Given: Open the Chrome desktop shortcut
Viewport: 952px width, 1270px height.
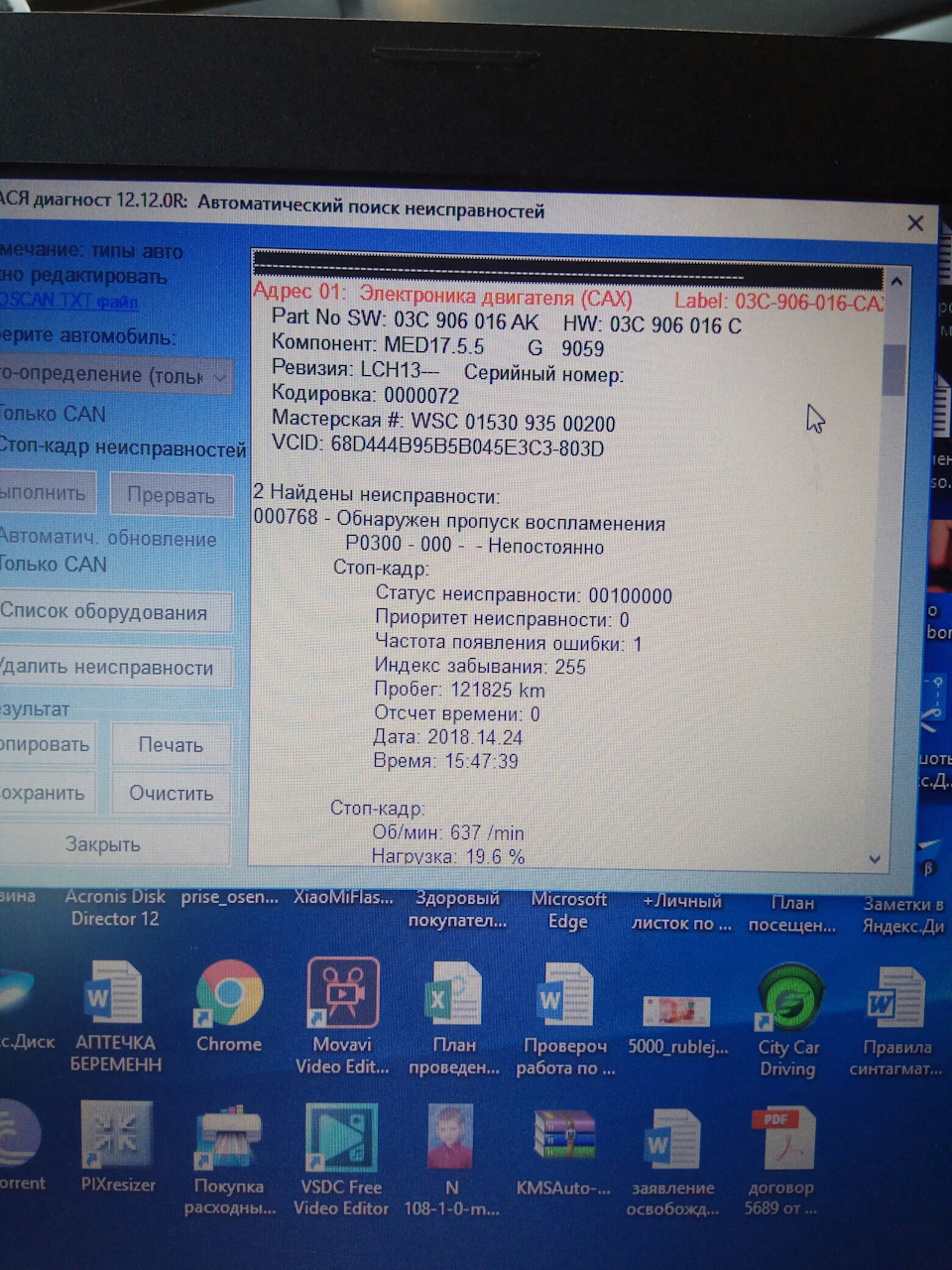Looking at the screenshot, I should click(229, 1005).
